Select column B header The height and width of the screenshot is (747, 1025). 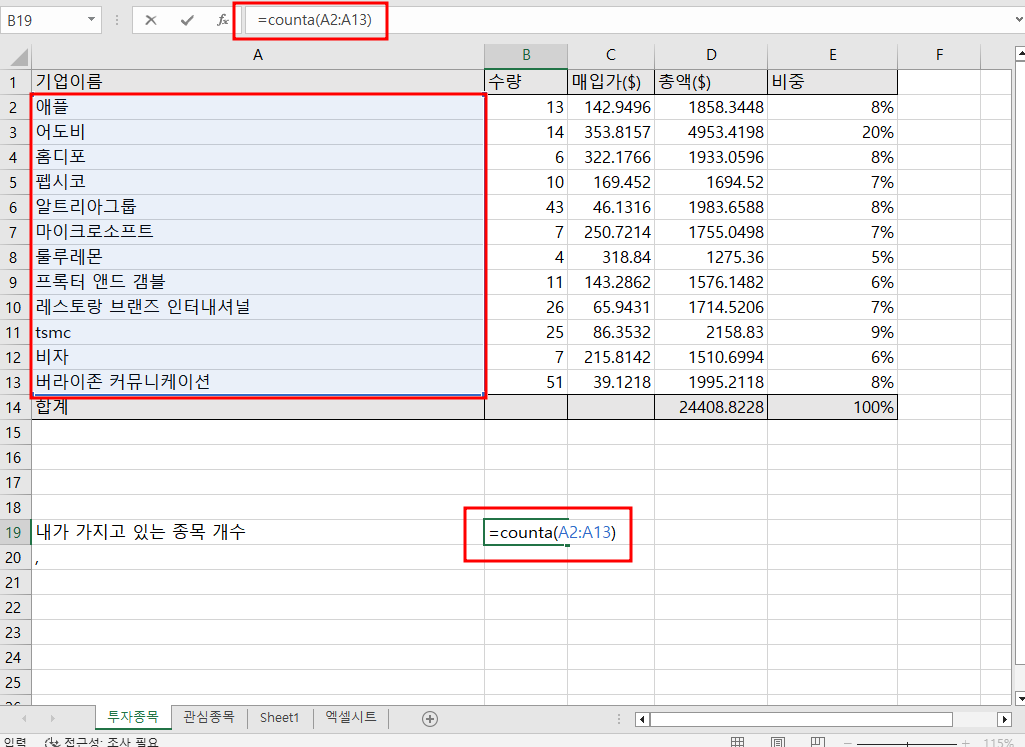pos(526,56)
